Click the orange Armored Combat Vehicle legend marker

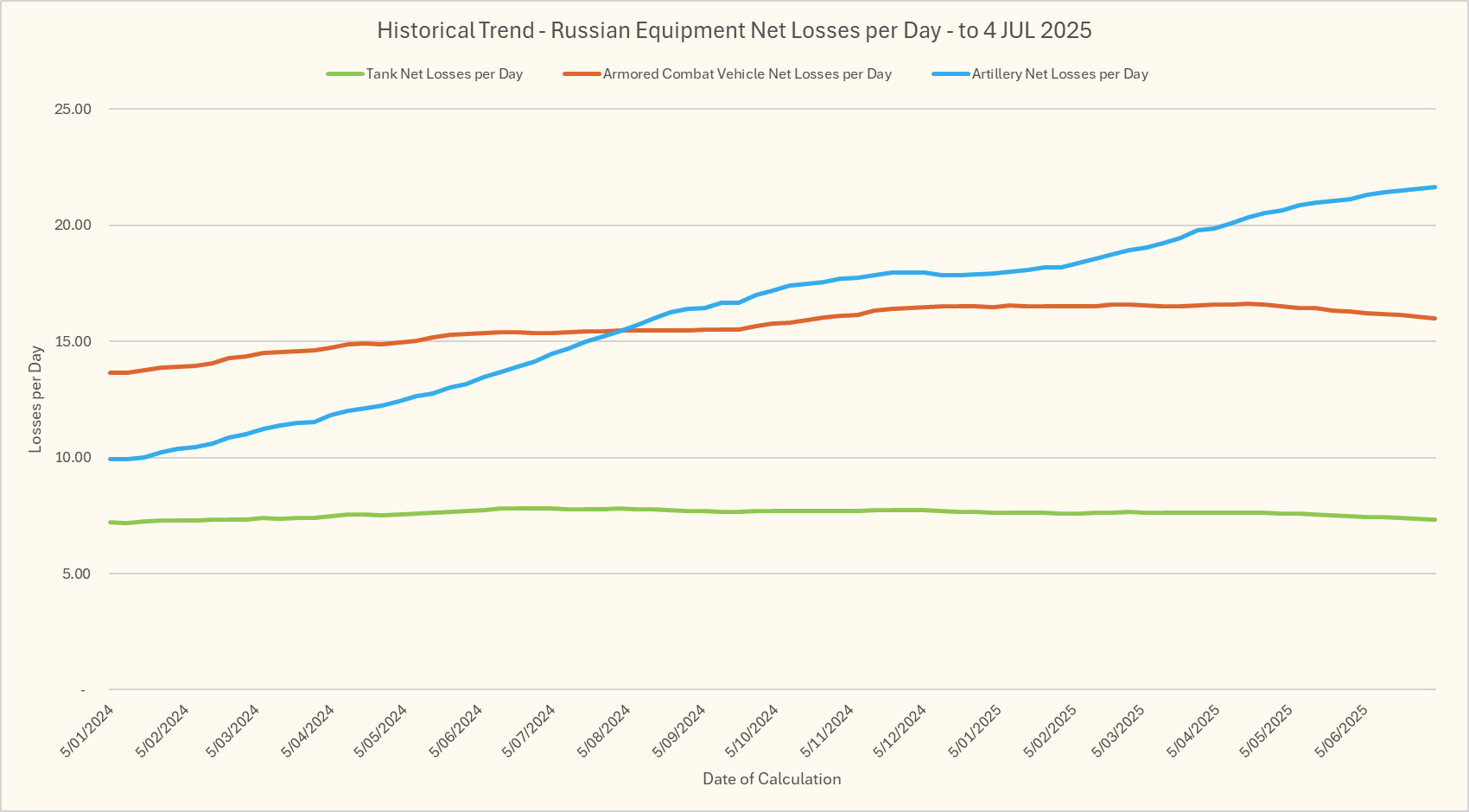click(x=582, y=74)
